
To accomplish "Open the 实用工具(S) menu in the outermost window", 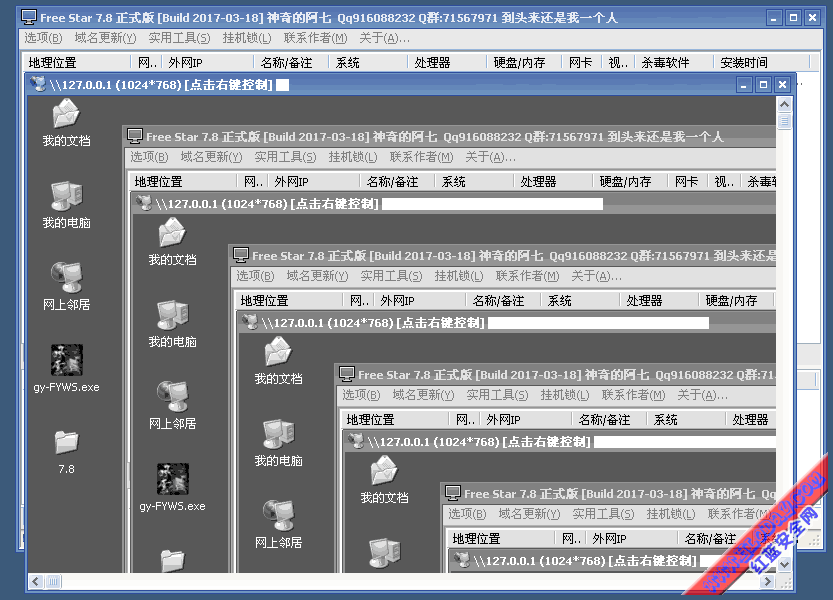I will click(x=179, y=38).
